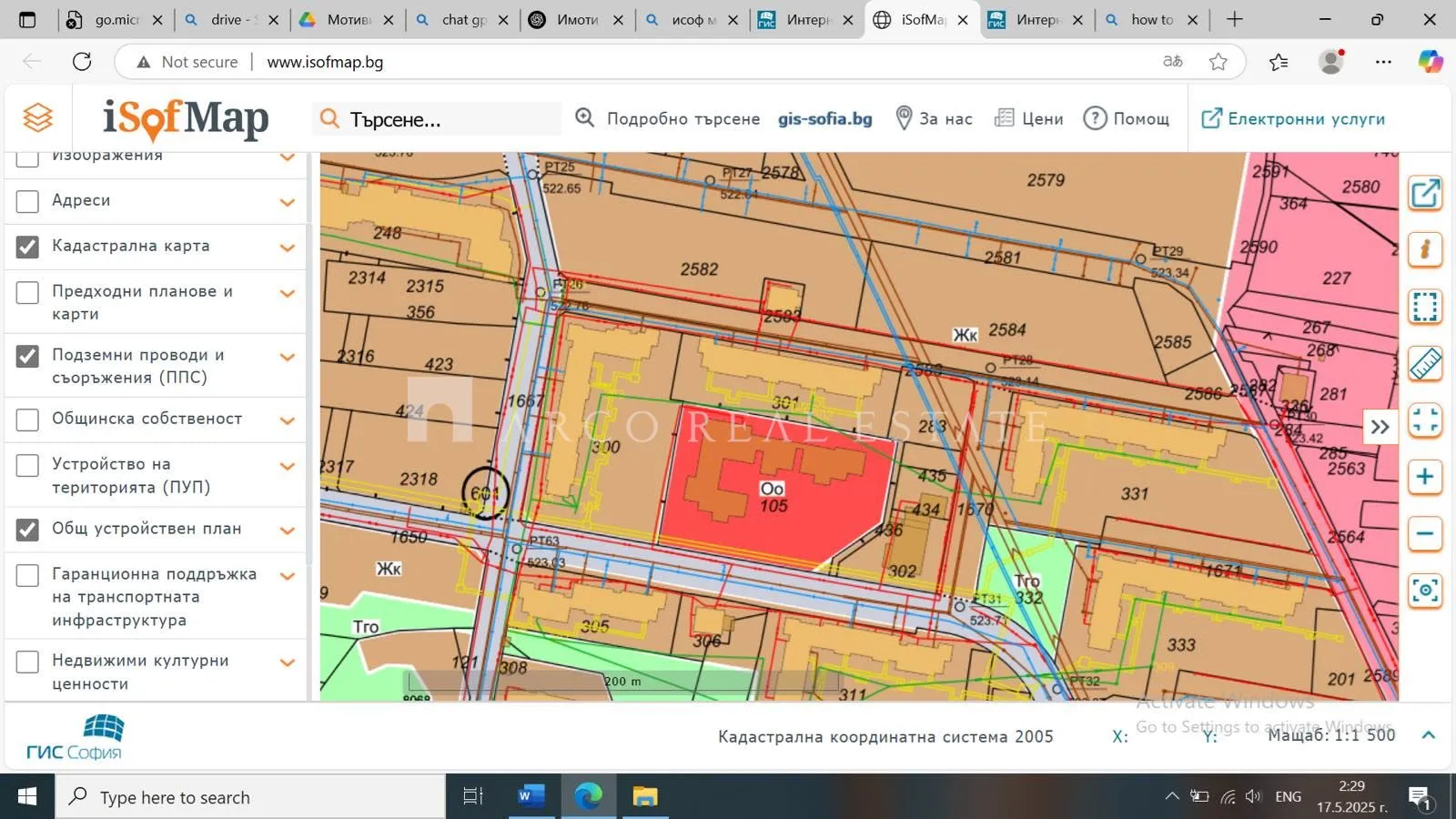Screen dimensions: 1456x819
Task: Open the gis-sofia.bg link
Action: click(x=824, y=118)
